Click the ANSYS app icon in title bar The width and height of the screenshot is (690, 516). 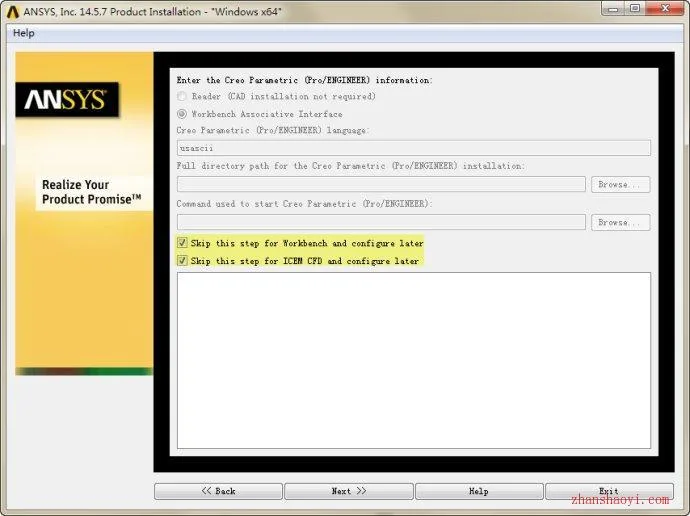tap(12, 12)
